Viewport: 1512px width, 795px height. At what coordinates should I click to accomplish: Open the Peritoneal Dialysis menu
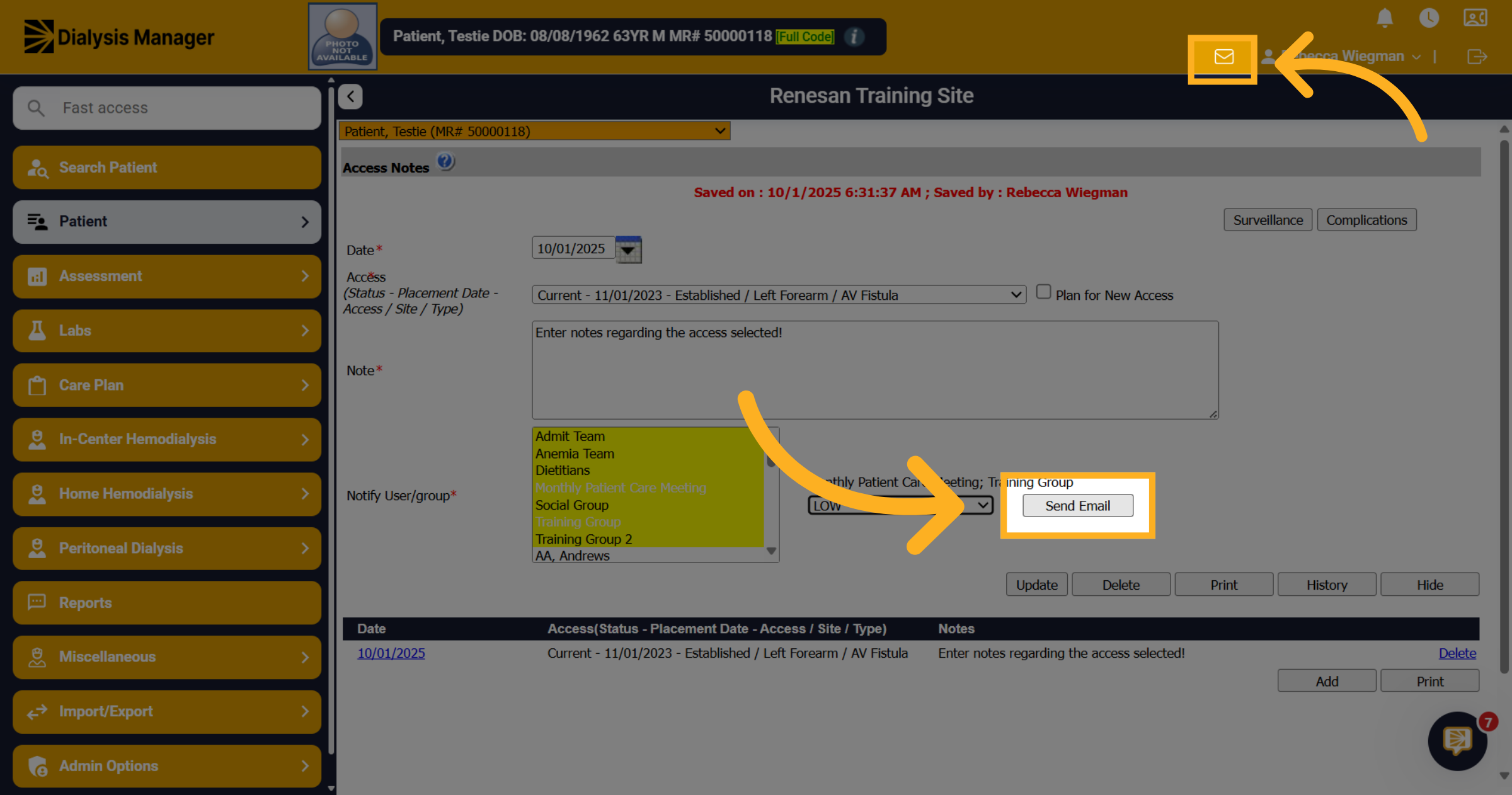[167, 548]
